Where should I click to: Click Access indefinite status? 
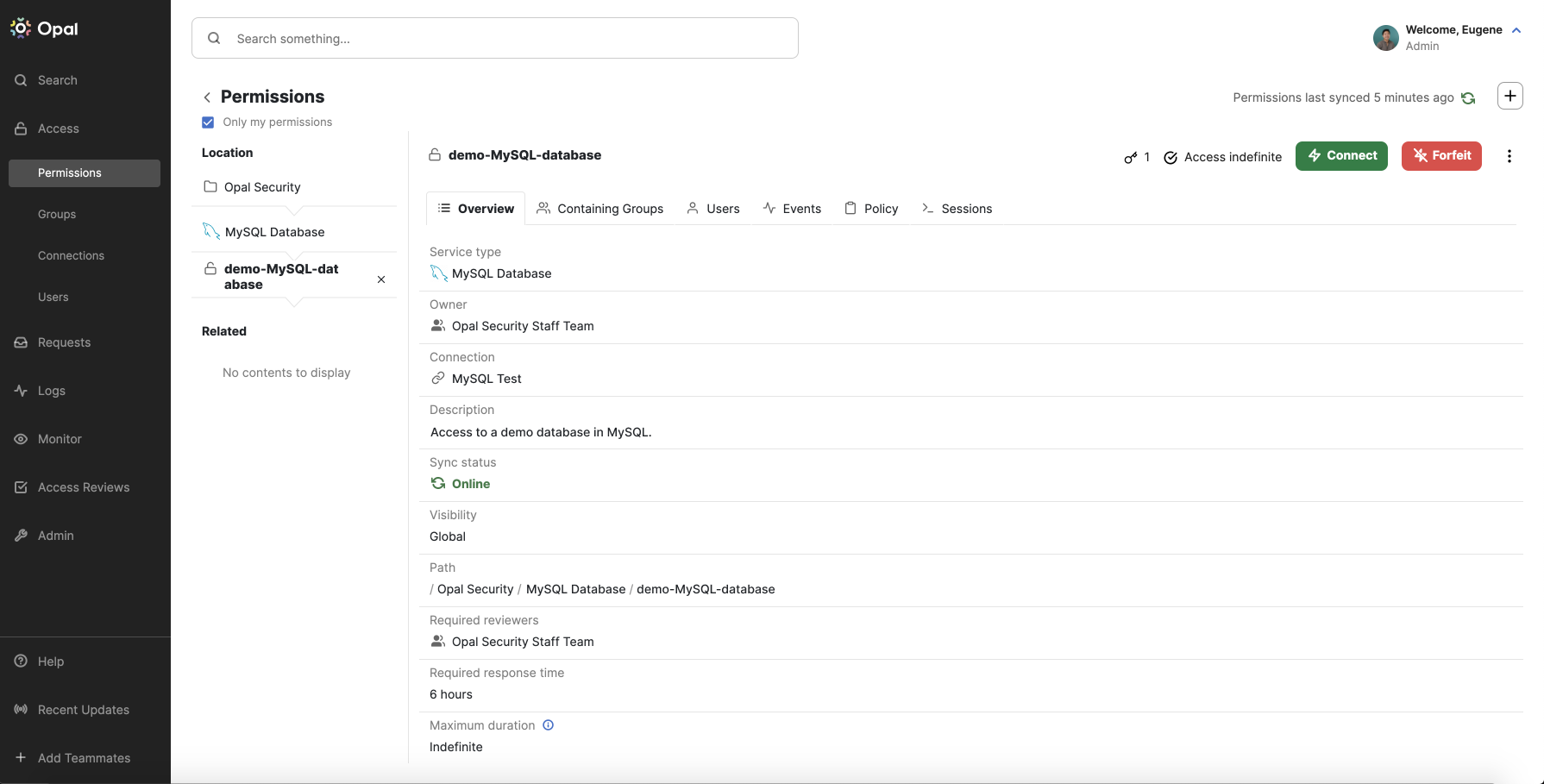click(x=1222, y=157)
